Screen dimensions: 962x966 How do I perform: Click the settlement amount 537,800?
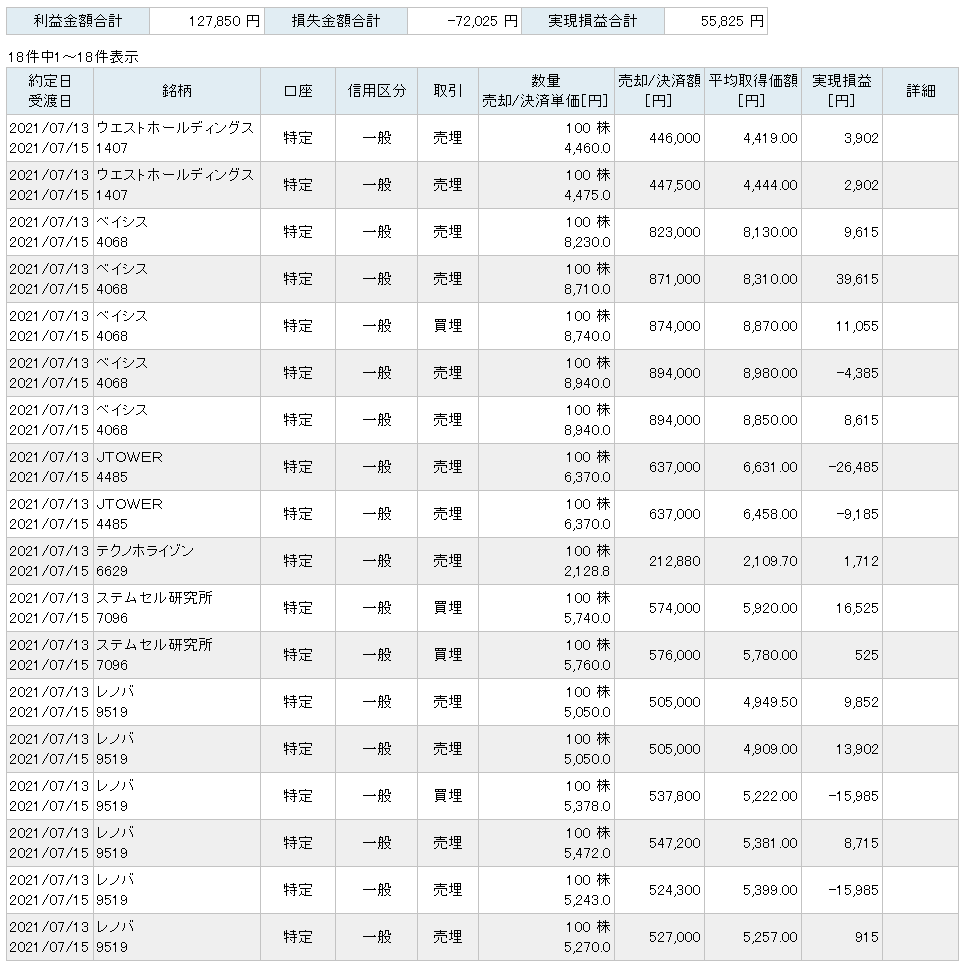coord(674,796)
